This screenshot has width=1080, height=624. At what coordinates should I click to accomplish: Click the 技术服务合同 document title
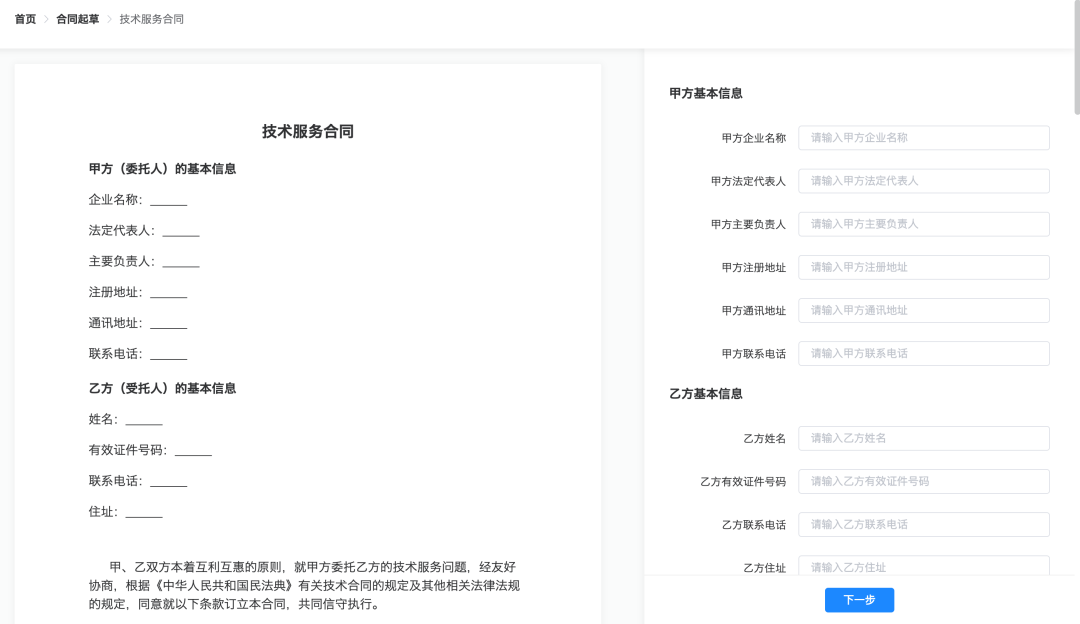pyautogui.click(x=308, y=132)
